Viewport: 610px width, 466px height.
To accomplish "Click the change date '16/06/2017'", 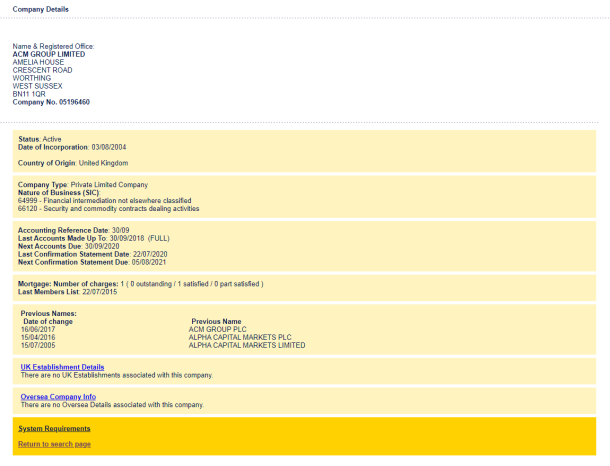I will click(38, 329).
